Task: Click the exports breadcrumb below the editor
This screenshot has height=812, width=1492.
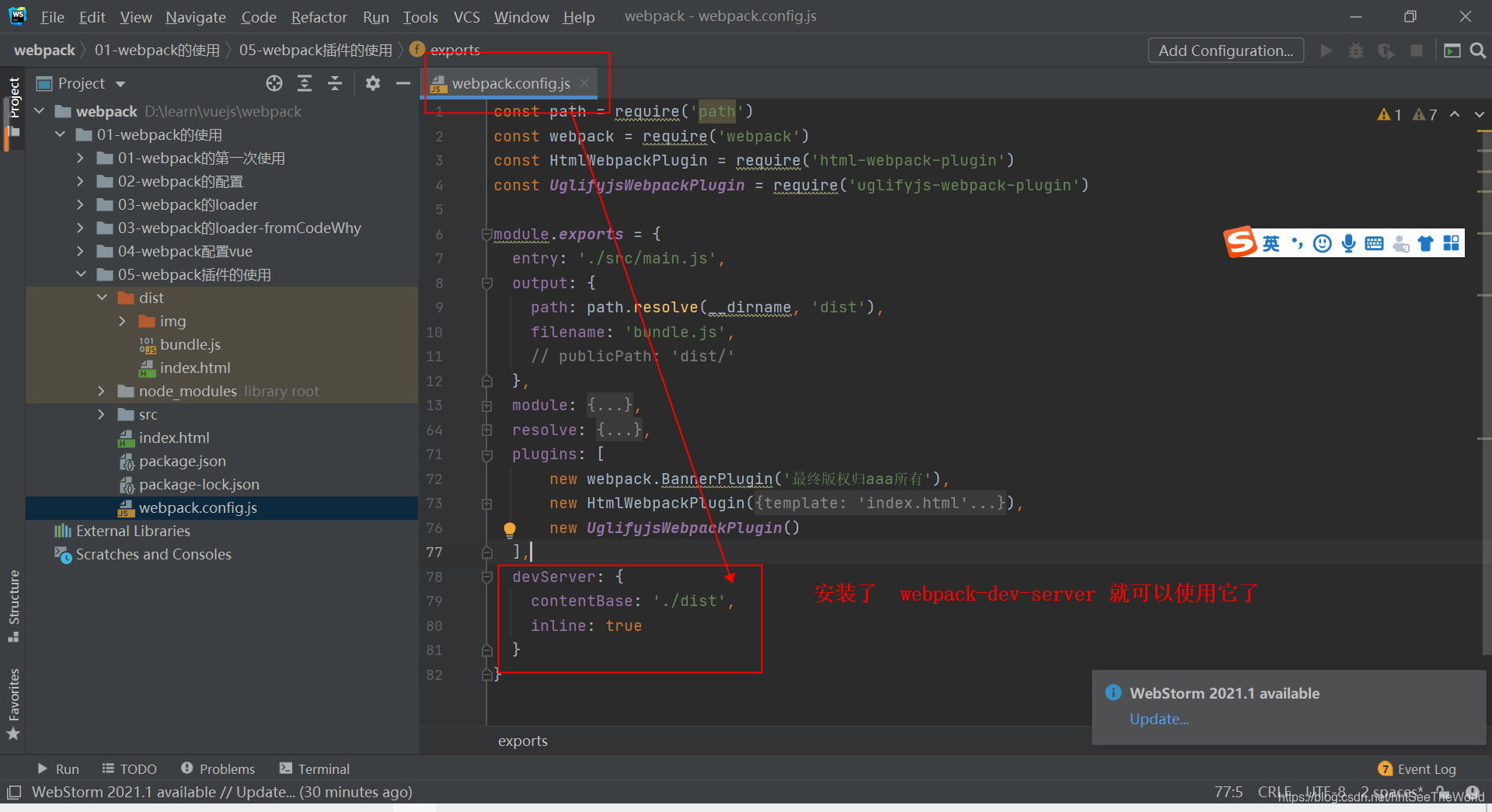Action: [x=522, y=741]
